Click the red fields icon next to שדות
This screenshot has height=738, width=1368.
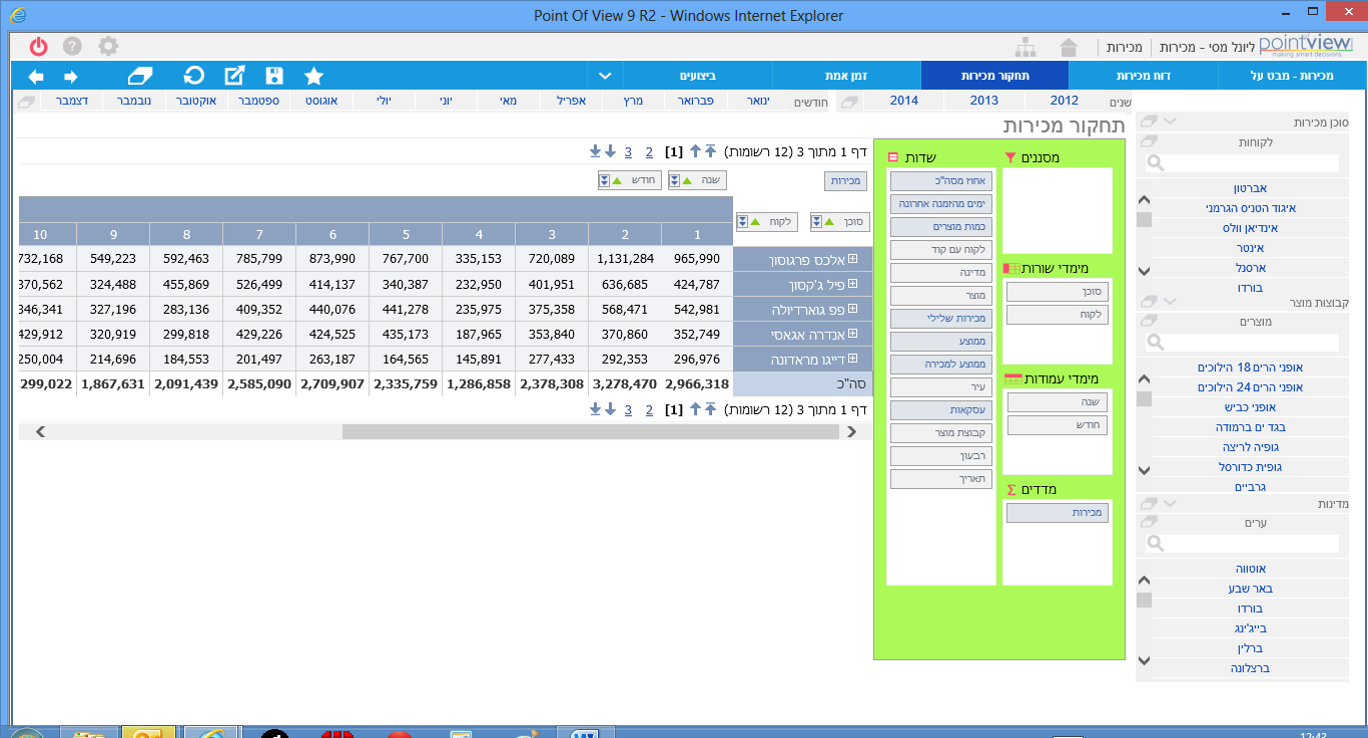893,157
